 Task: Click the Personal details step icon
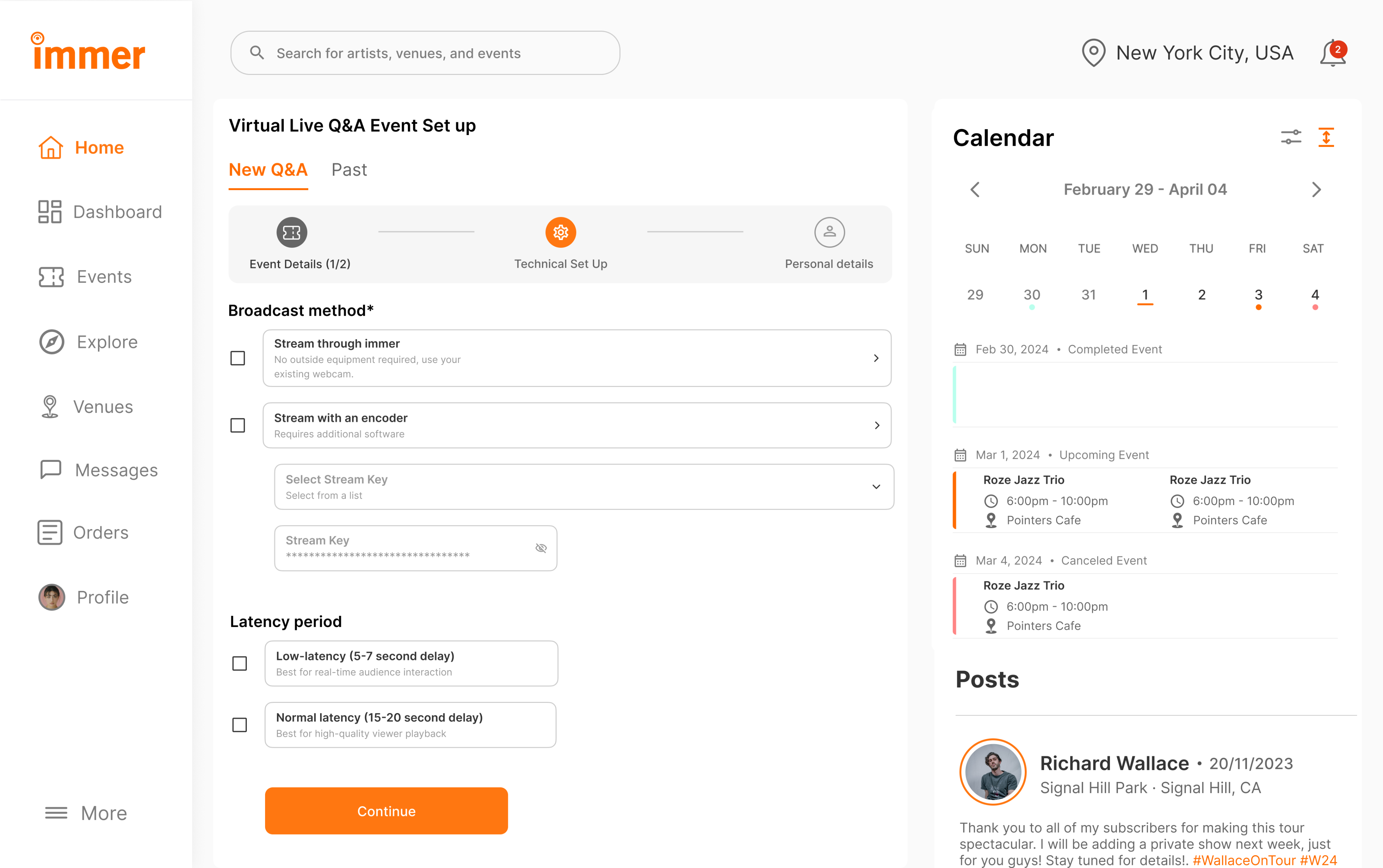pyautogui.click(x=829, y=233)
